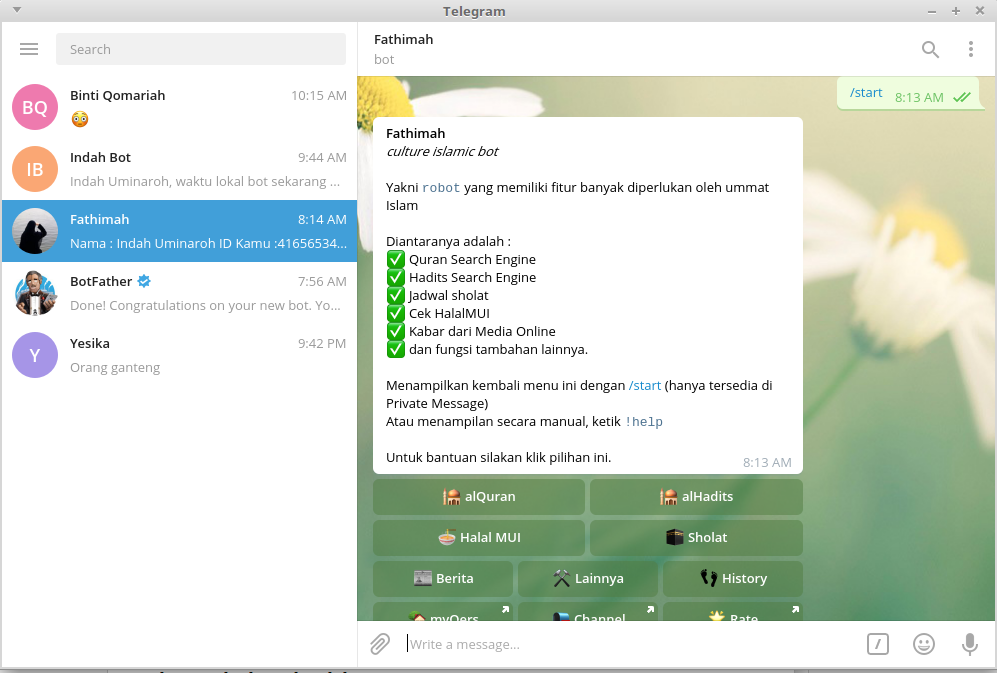Image resolution: width=997 pixels, height=673 pixels.
Task: Maximize the Telegram window
Action: tap(956, 11)
